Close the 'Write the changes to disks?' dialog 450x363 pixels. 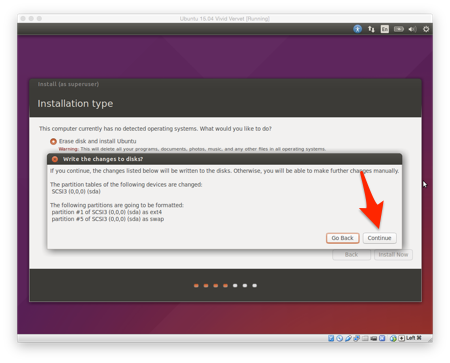click(x=55, y=159)
